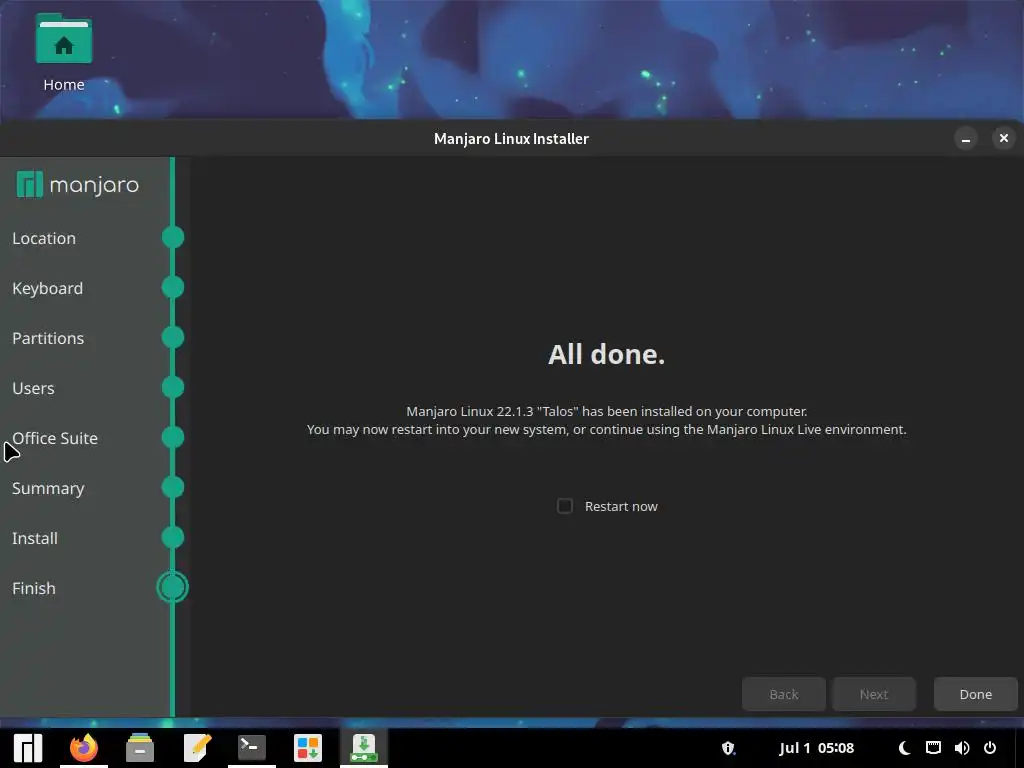
Task: Click the Office Suite step progress dot
Action: point(172,437)
